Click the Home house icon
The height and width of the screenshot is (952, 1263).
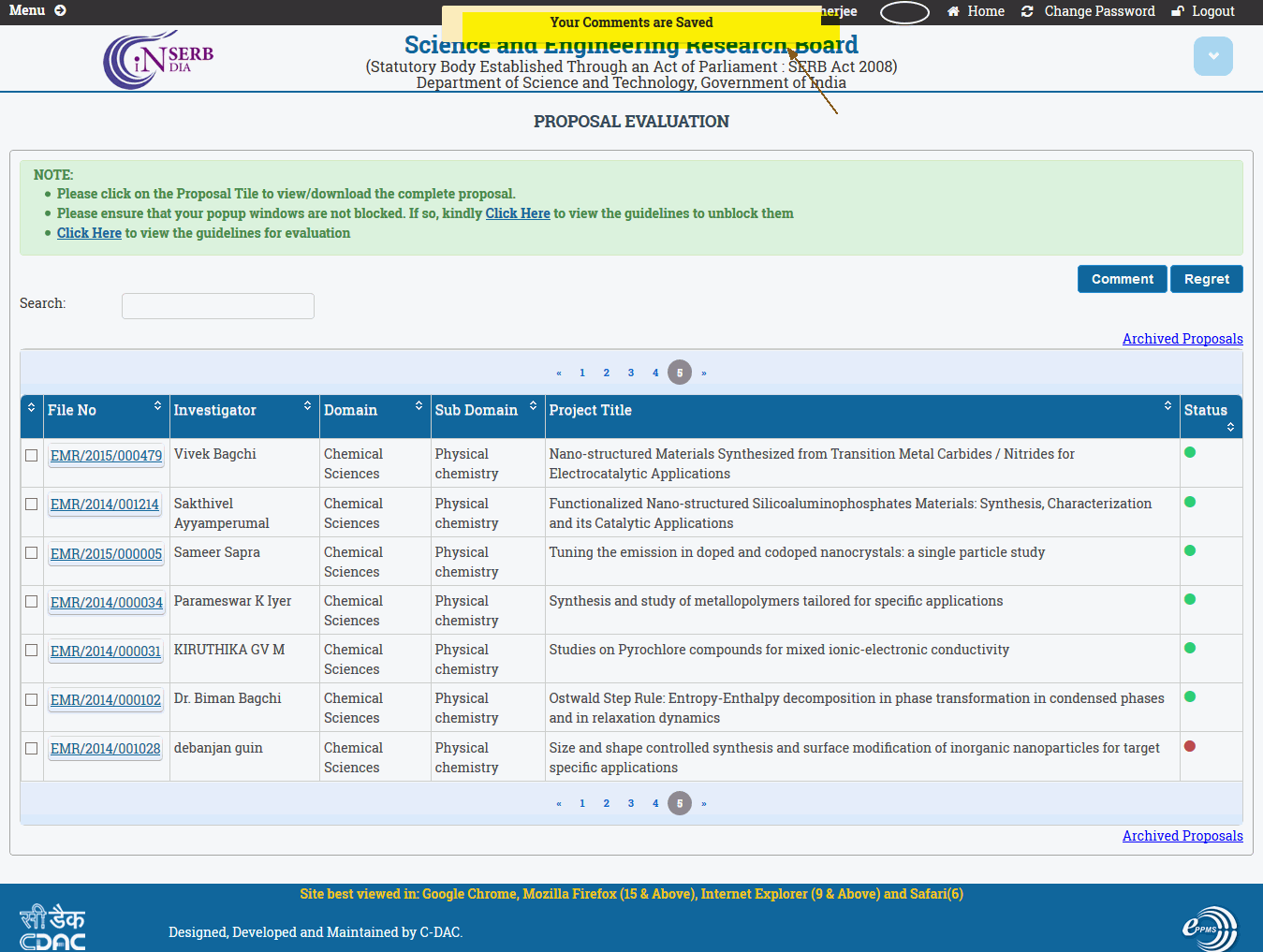[953, 11]
